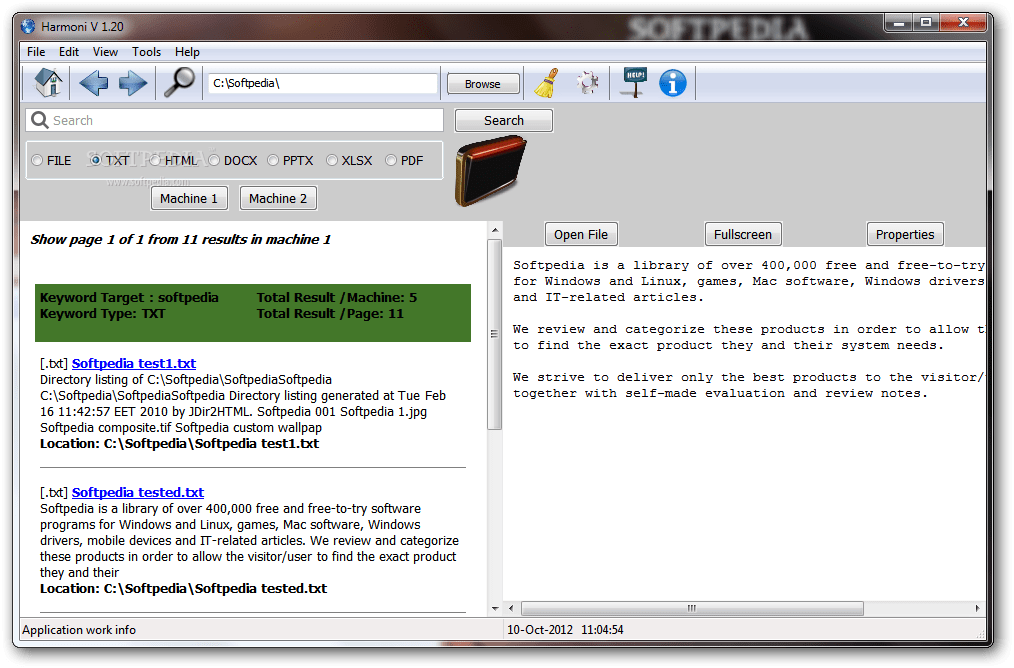
Task: Click 'Total Result / Machine: 5' text
Action: coord(337,297)
